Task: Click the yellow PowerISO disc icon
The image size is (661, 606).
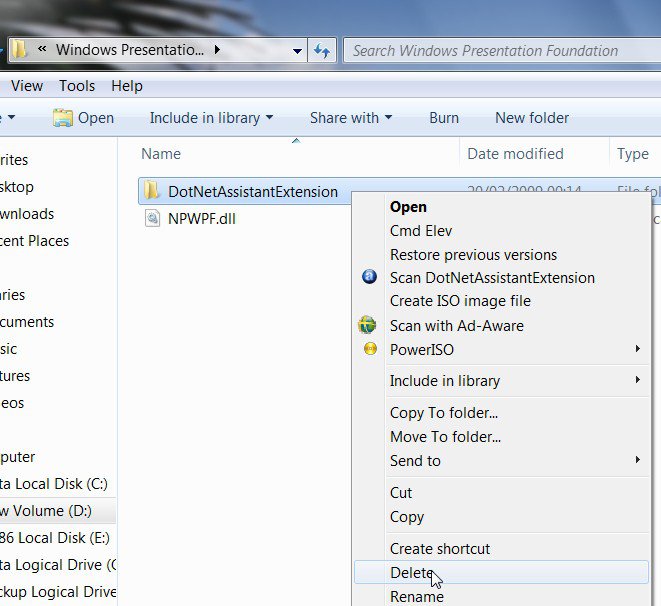Action: coord(370,349)
